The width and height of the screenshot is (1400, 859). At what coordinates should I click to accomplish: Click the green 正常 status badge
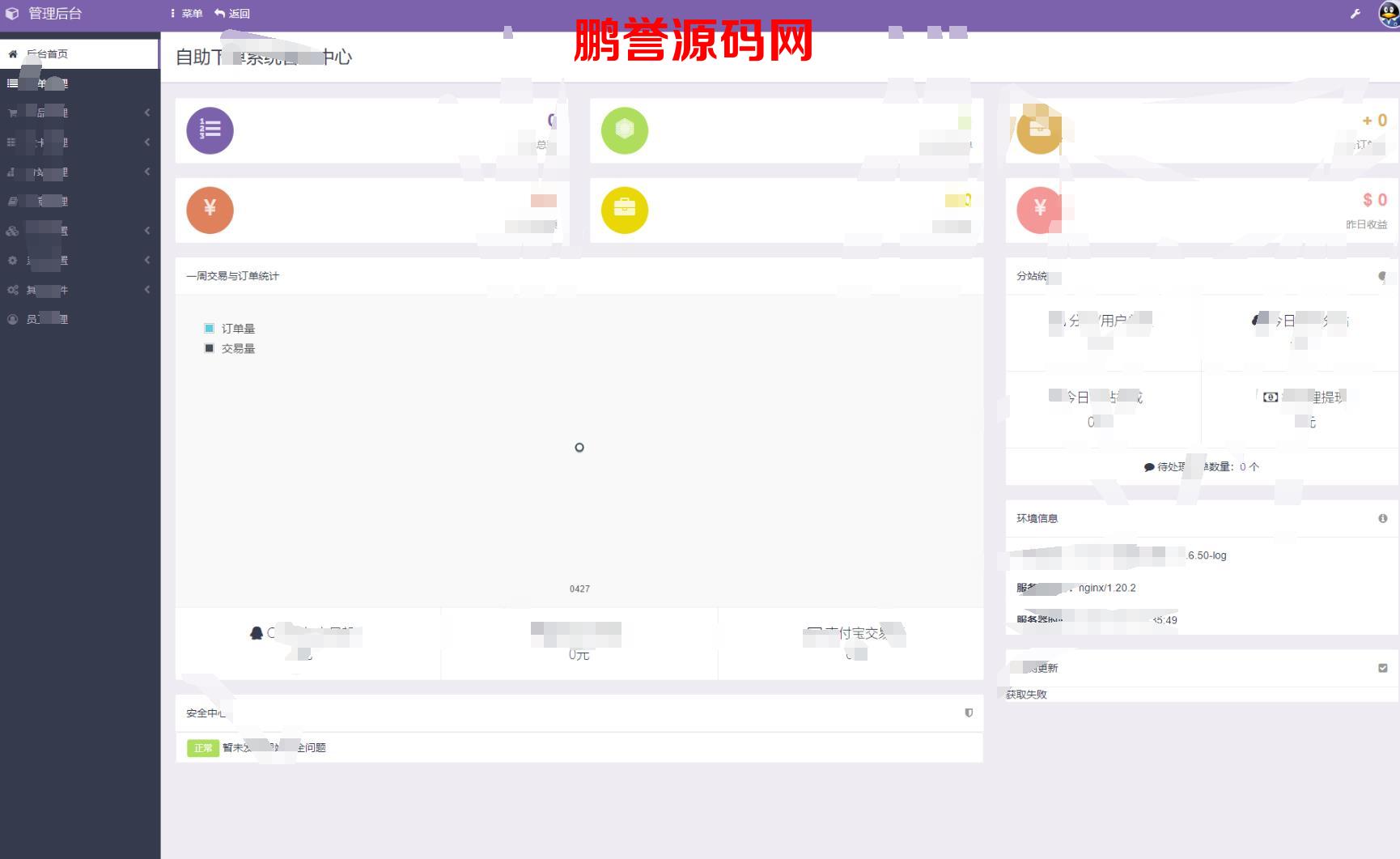click(203, 748)
